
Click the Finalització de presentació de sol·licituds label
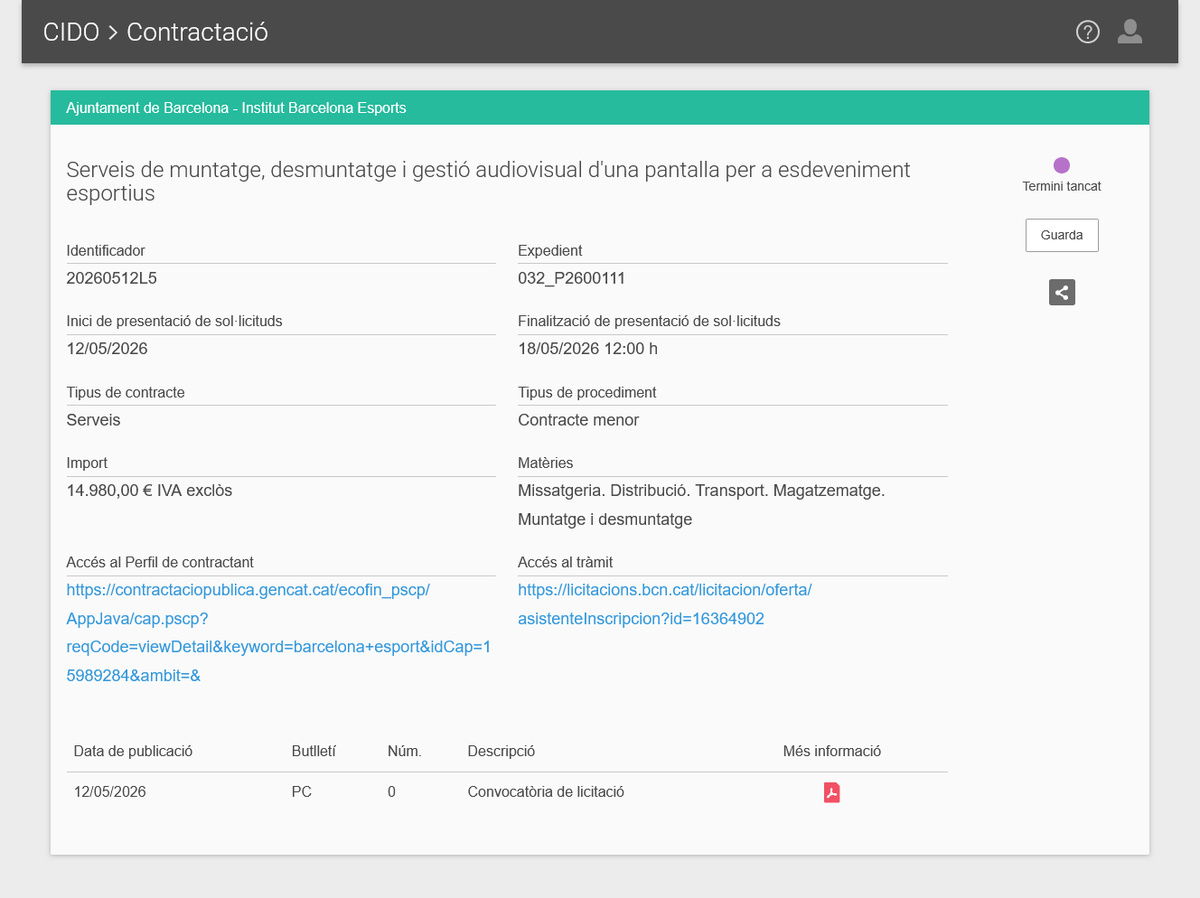(x=649, y=322)
